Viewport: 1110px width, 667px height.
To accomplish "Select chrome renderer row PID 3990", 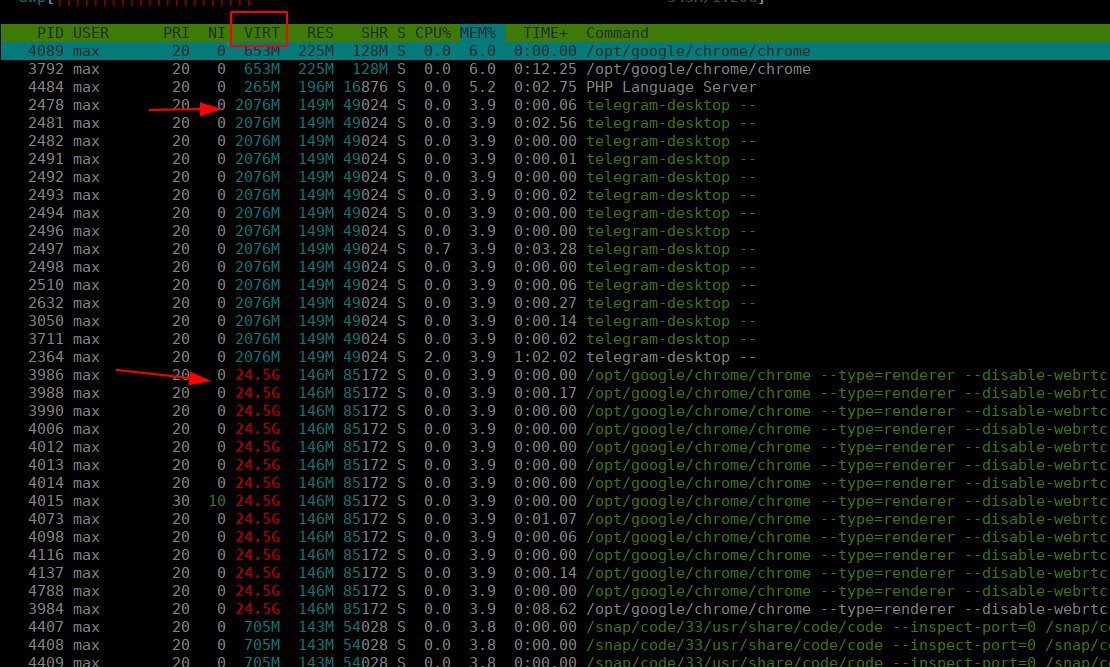I will pyautogui.click(x=555, y=411).
